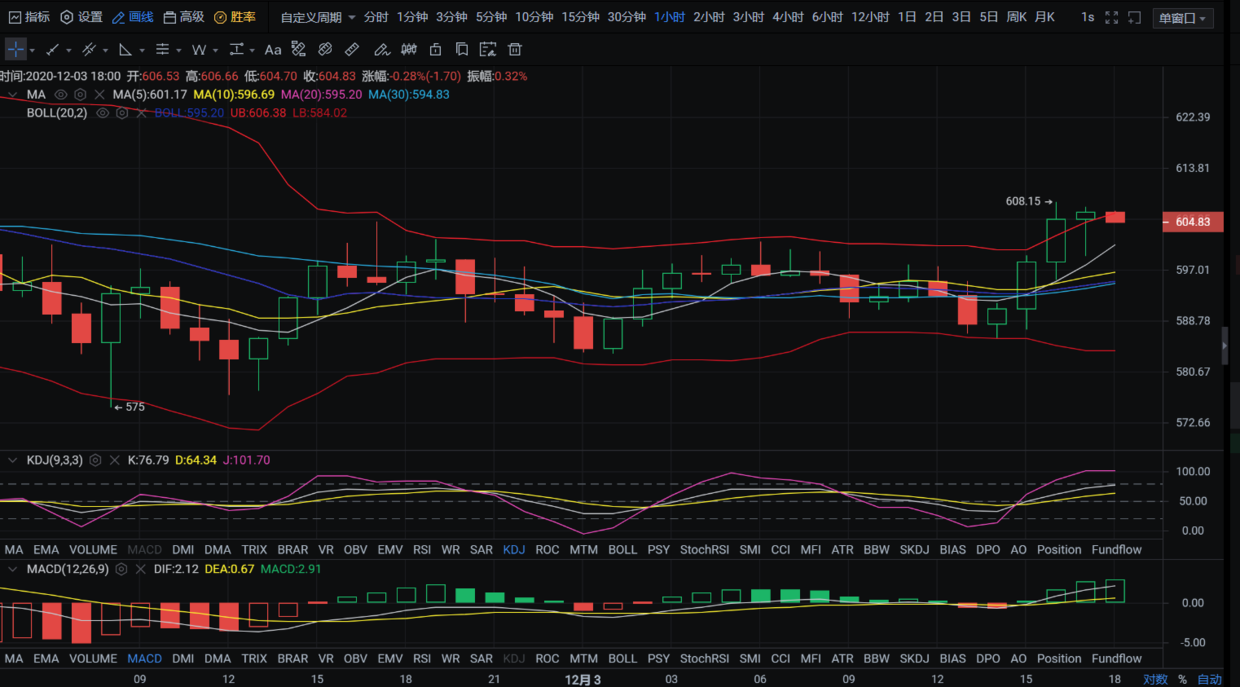Select the crosshair cursor tool
1240x687 pixels.
[x=16, y=50]
